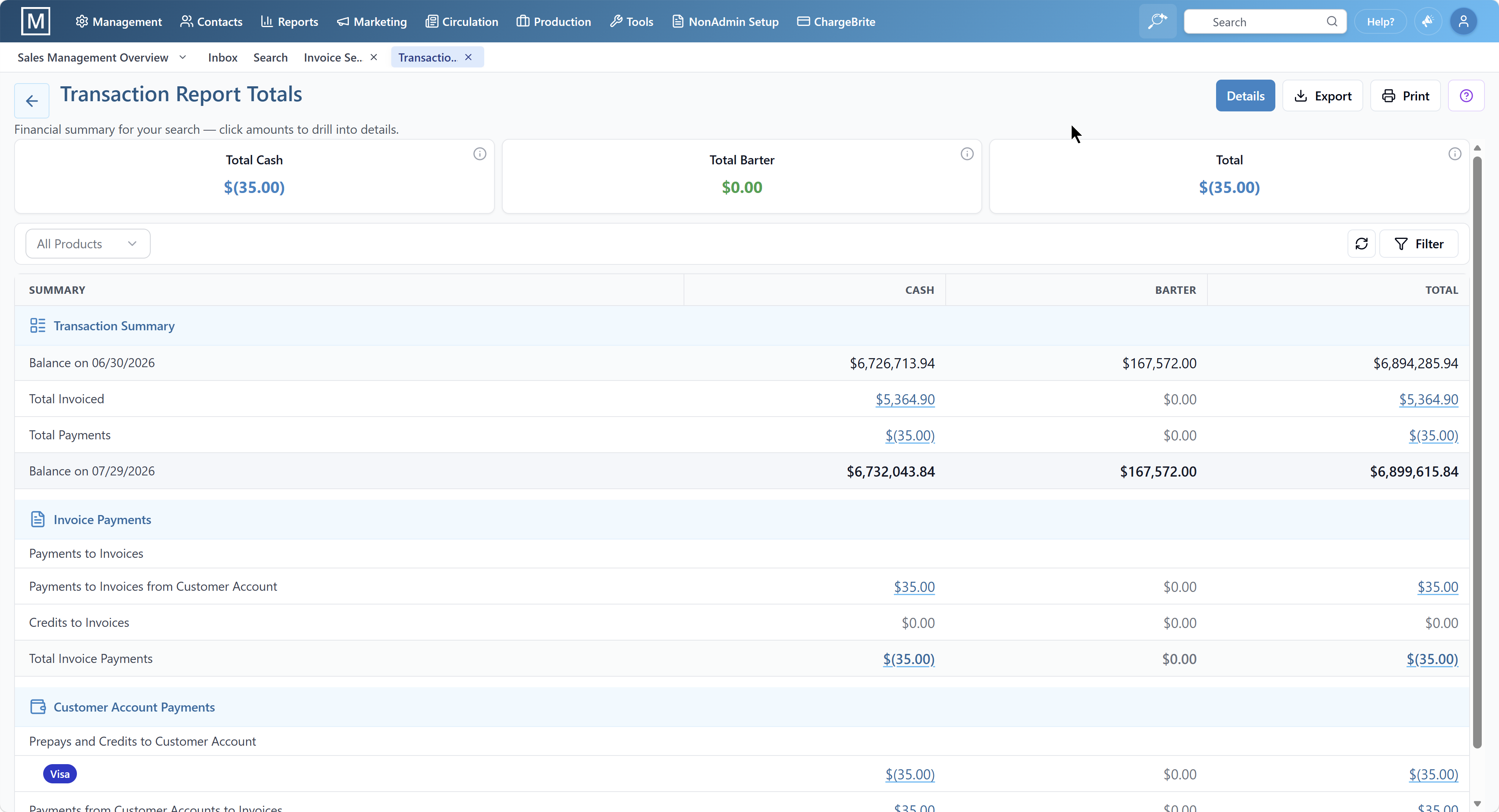
Task: Click the back arrow button
Action: pyautogui.click(x=31, y=101)
